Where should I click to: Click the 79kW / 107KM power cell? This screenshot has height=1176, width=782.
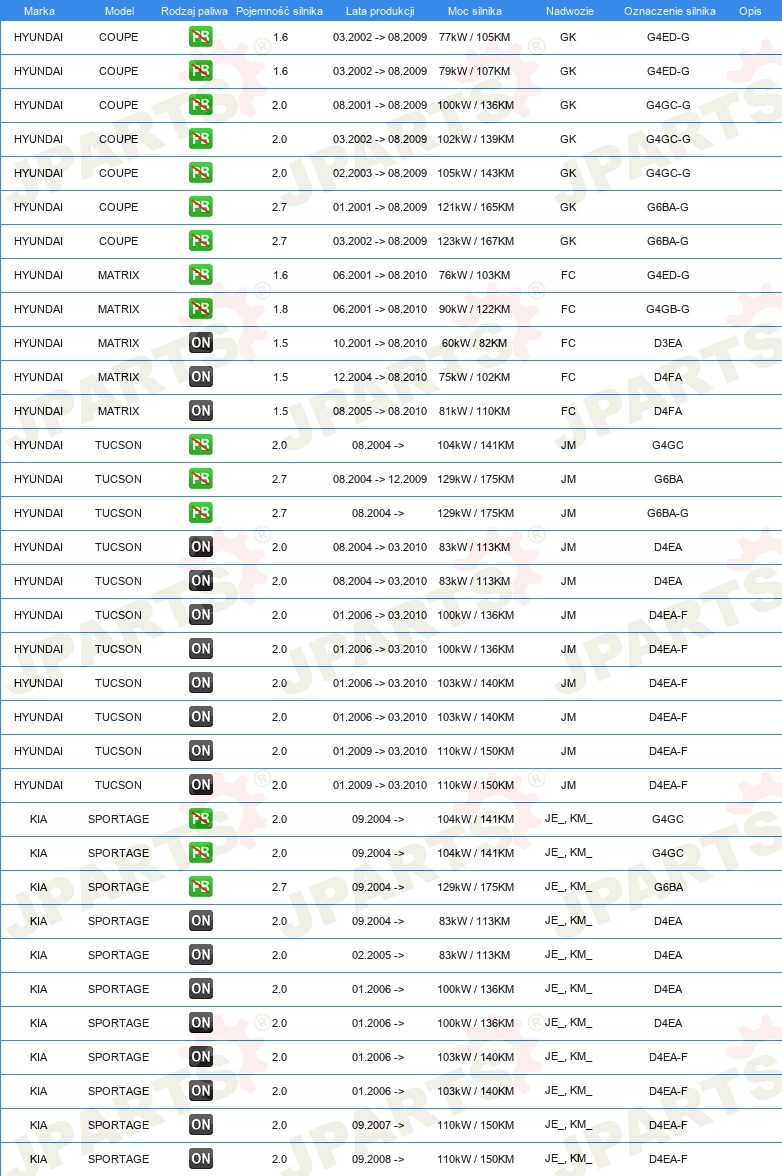pos(475,70)
